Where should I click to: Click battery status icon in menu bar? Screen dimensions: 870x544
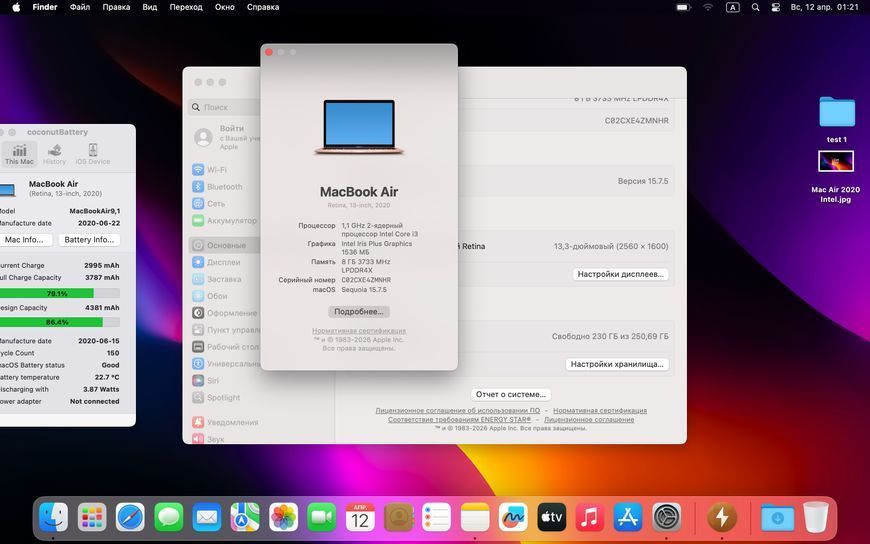click(x=684, y=7)
